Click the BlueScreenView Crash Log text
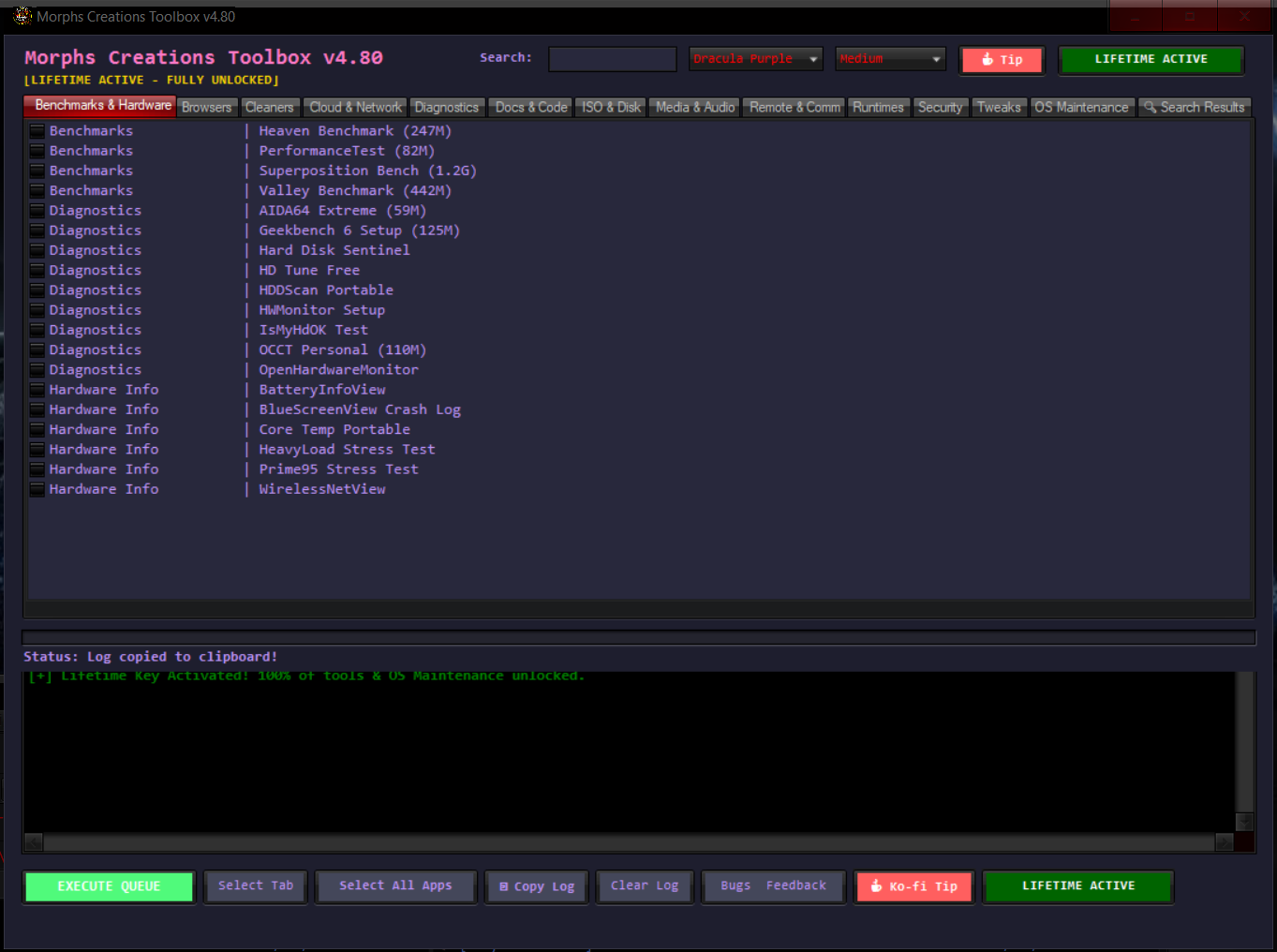 [x=360, y=409]
